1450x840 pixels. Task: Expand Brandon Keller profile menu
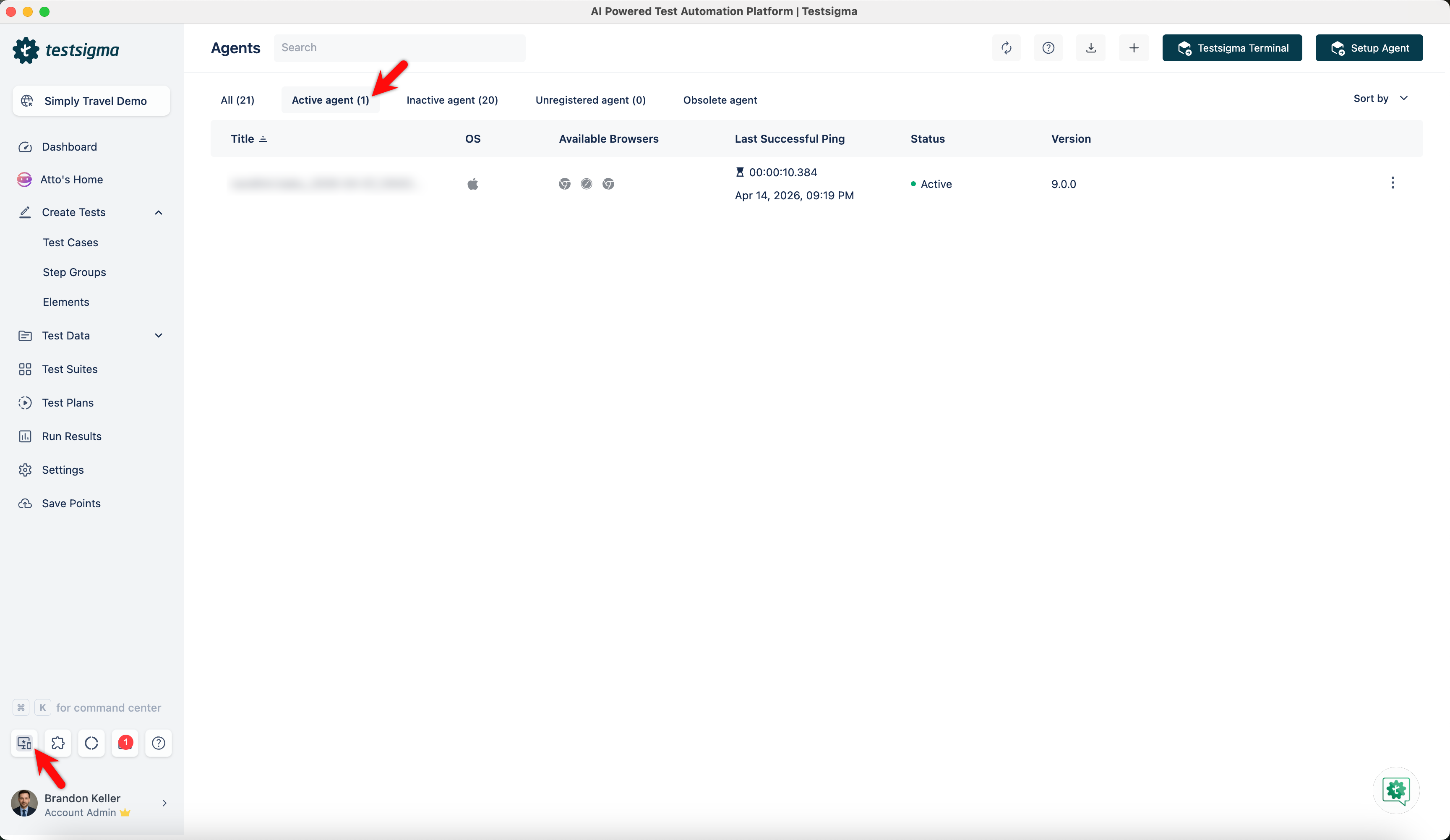(164, 803)
